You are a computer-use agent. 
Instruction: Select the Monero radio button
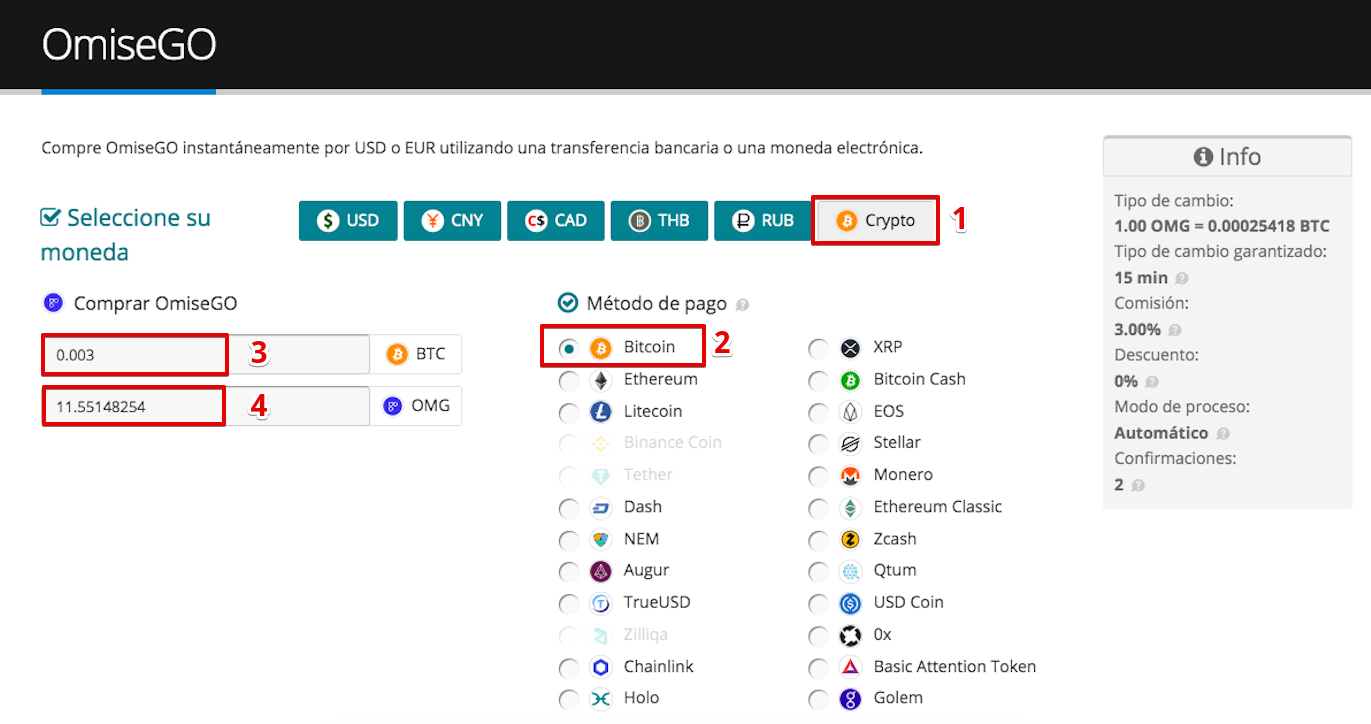(x=819, y=475)
